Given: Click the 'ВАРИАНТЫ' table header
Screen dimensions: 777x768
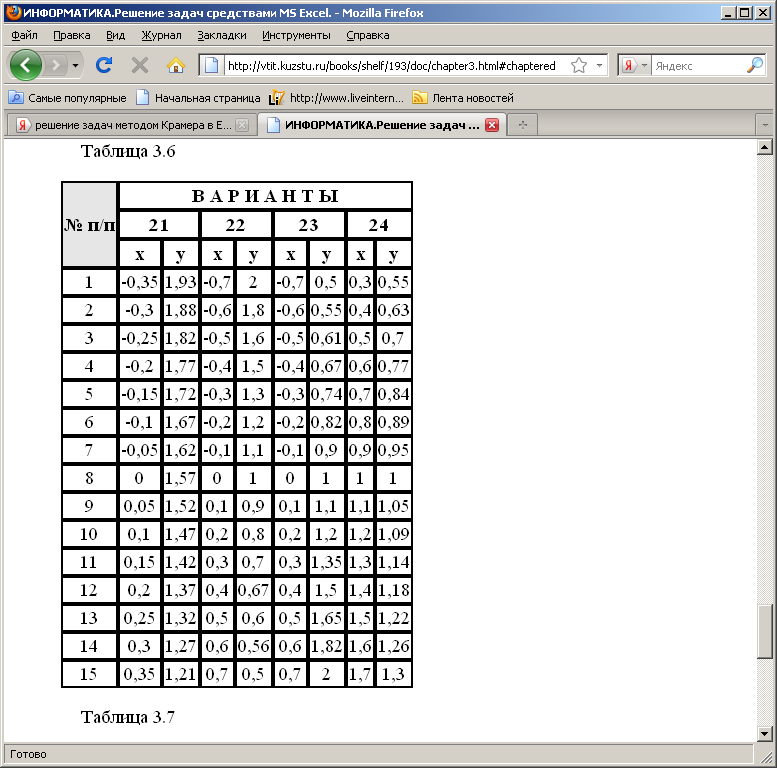Looking at the screenshot, I should (x=266, y=196).
